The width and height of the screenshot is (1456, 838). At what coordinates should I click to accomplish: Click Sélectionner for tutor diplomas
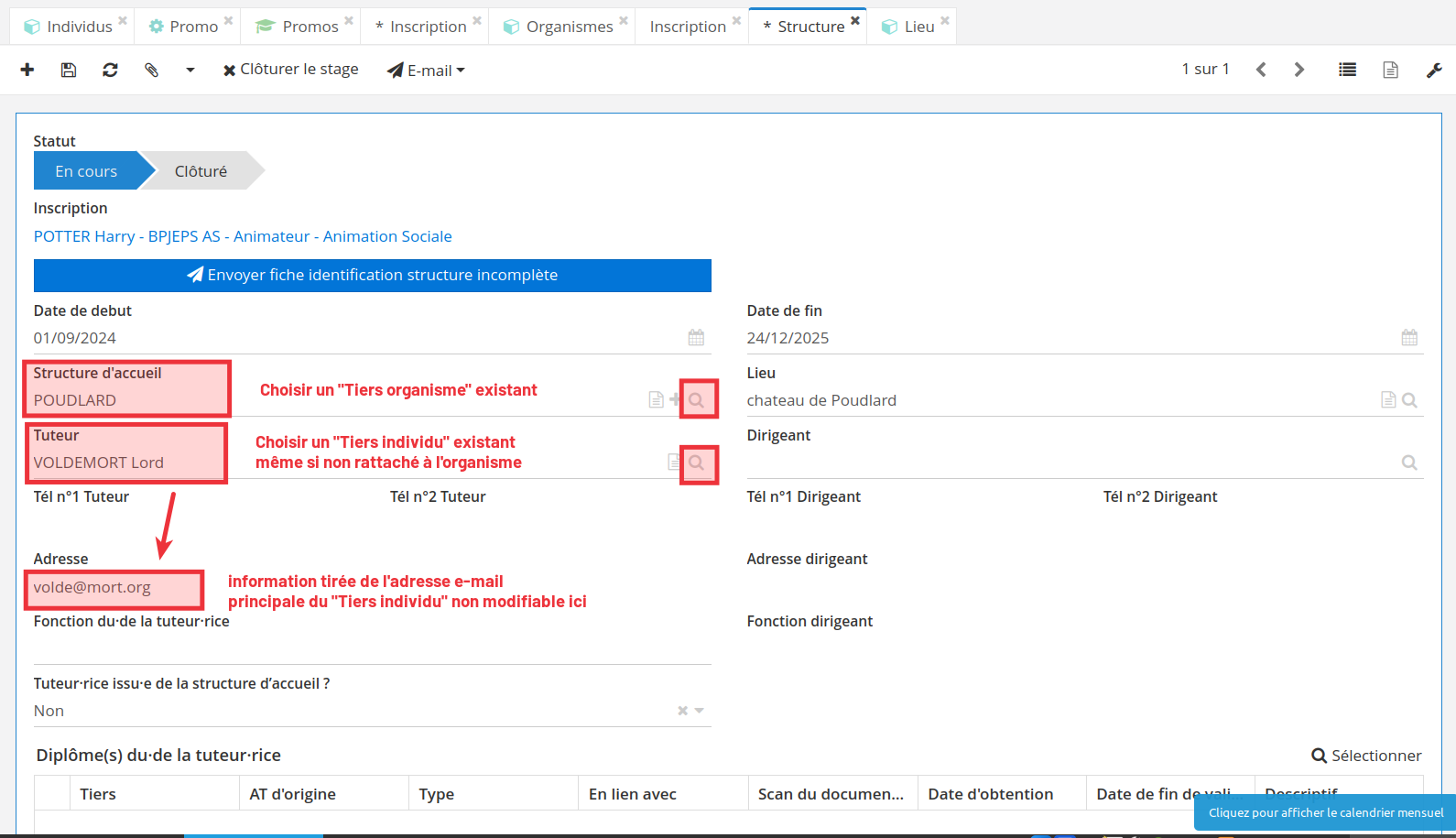click(1366, 756)
